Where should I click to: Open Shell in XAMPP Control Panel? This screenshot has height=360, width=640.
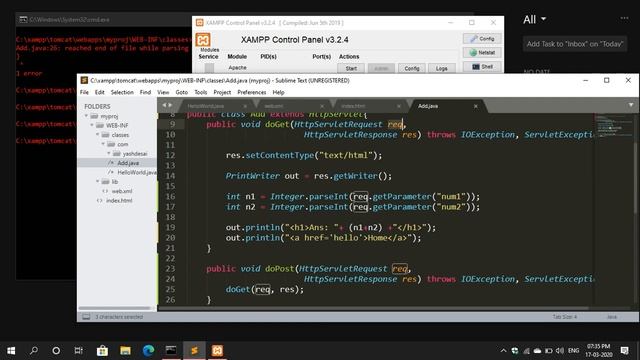point(482,67)
